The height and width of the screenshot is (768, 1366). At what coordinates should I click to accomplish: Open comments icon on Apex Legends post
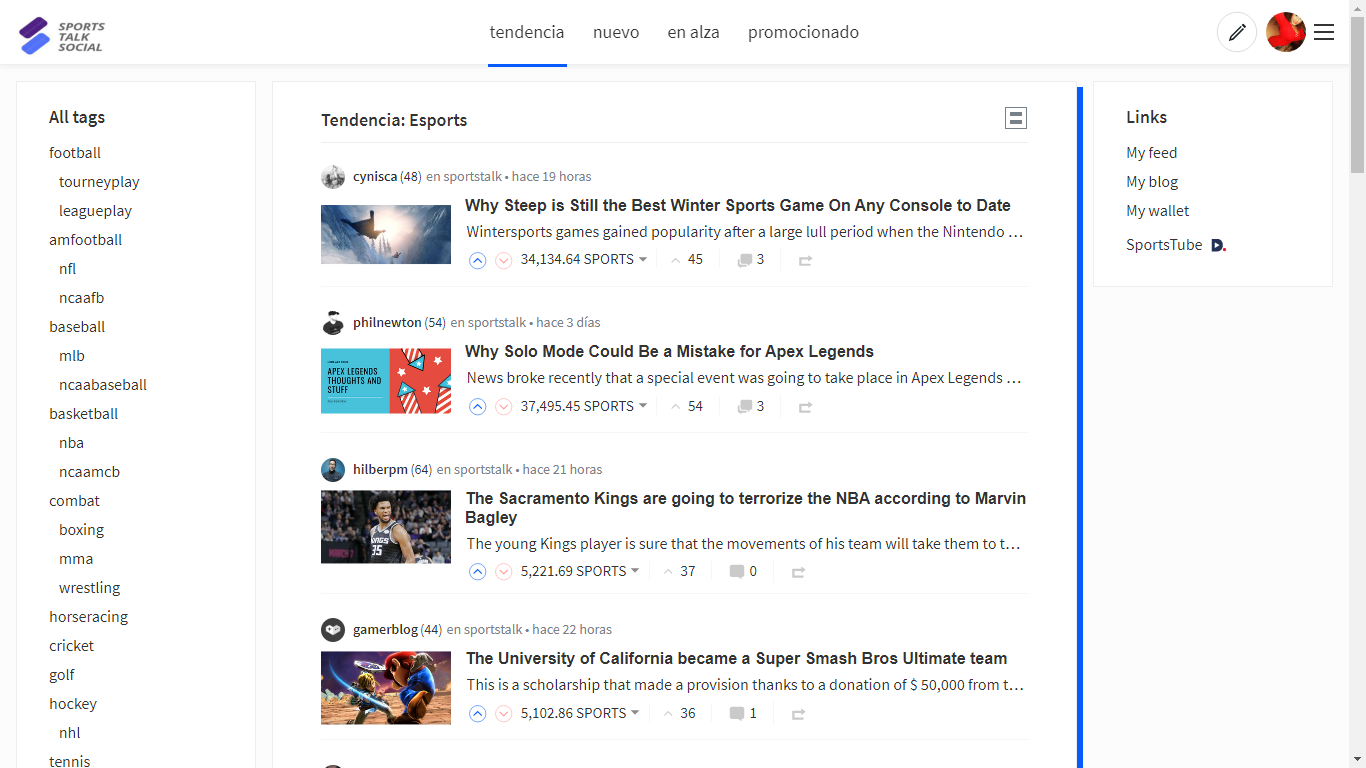click(x=745, y=406)
